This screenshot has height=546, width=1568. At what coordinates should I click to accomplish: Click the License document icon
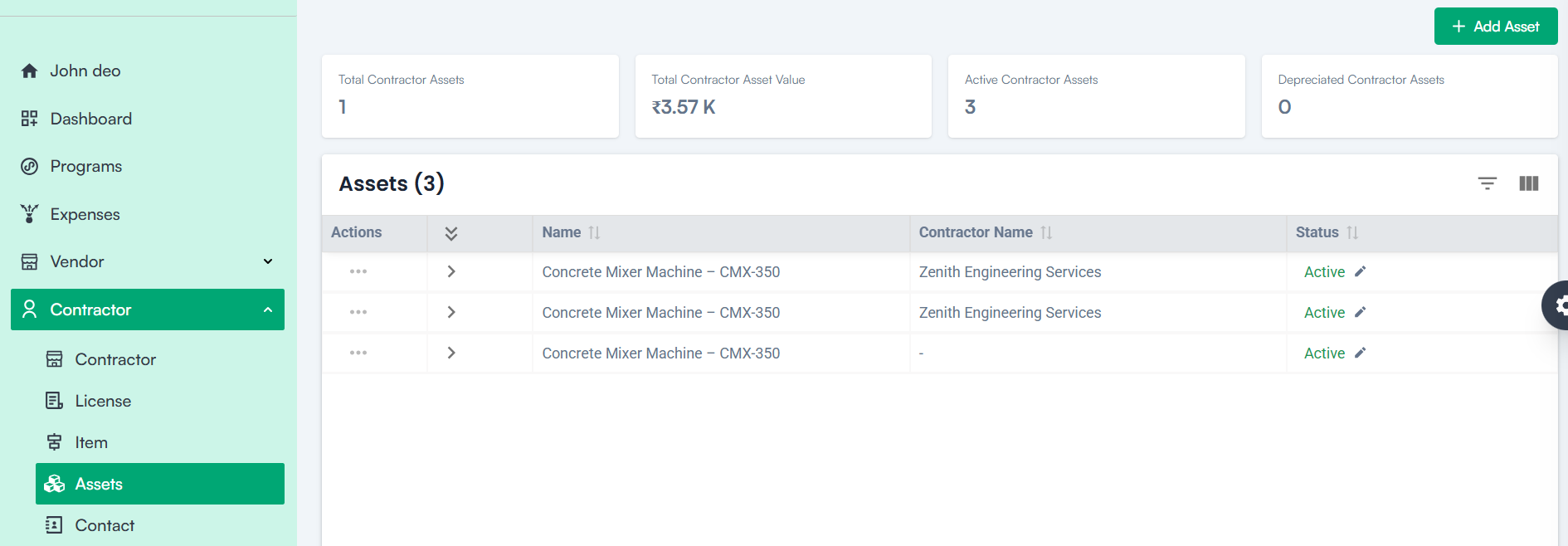tap(55, 401)
